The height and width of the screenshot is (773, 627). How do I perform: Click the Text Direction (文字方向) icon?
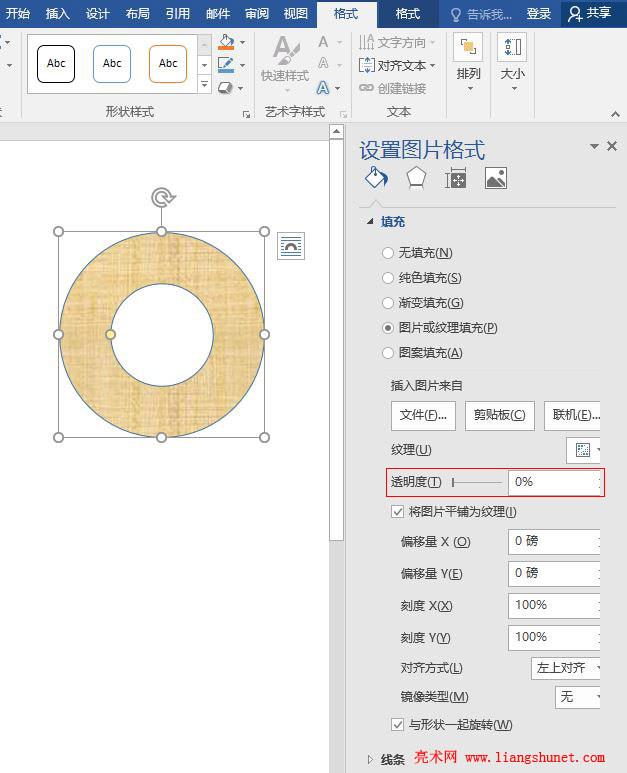[x=366, y=42]
